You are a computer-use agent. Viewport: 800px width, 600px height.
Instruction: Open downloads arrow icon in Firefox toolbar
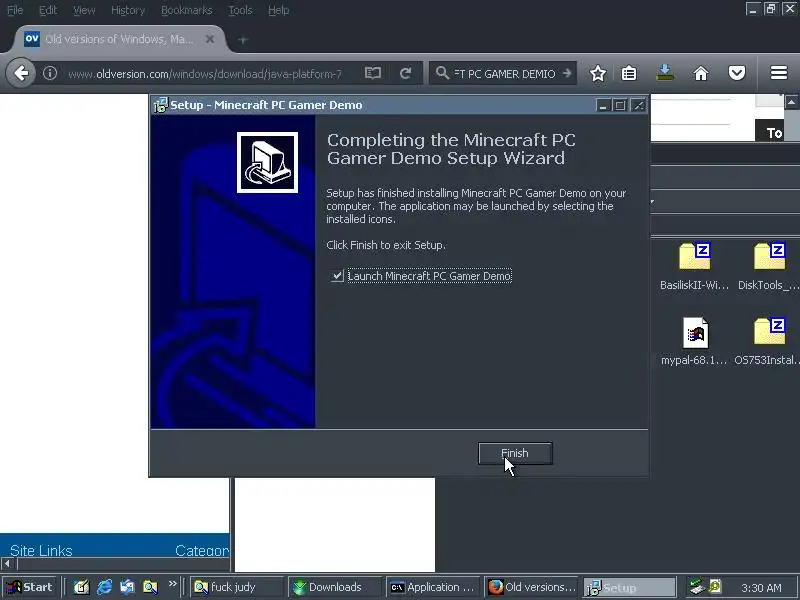coord(665,73)
